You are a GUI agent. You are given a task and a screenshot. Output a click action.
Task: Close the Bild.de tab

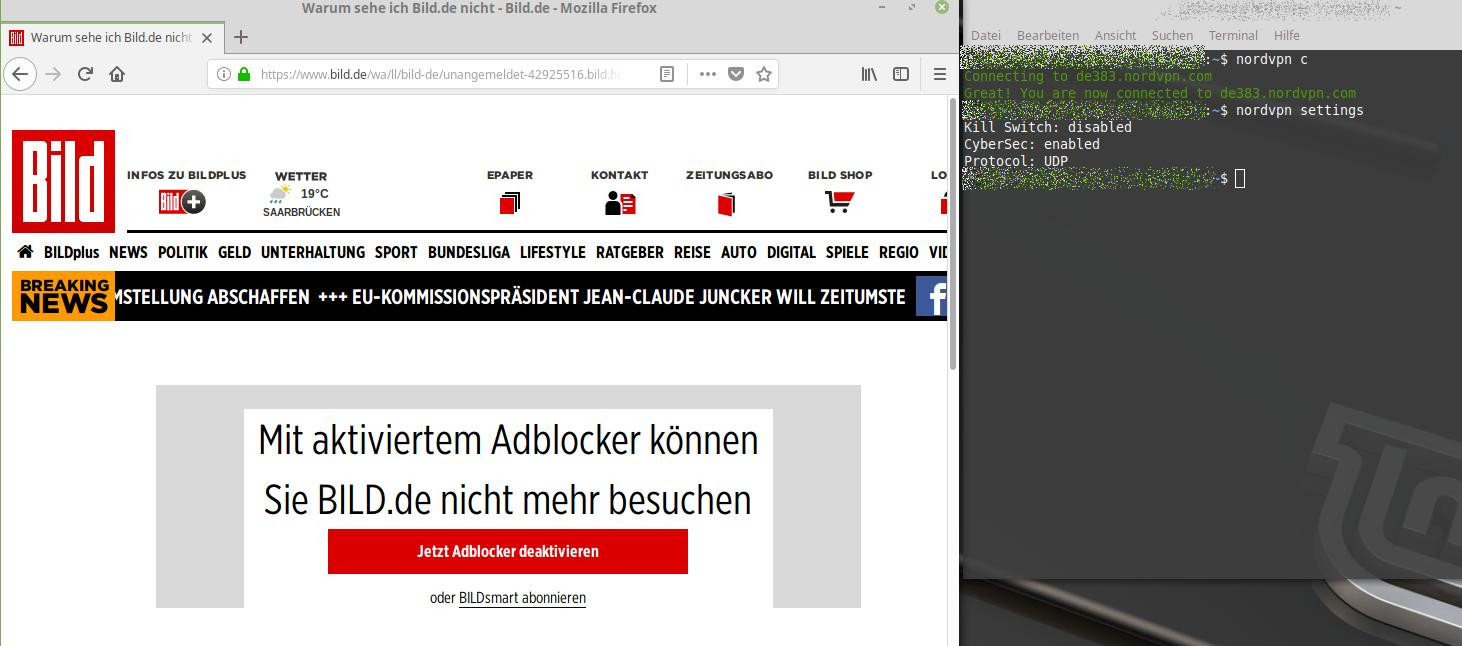[x=207, y=38]
